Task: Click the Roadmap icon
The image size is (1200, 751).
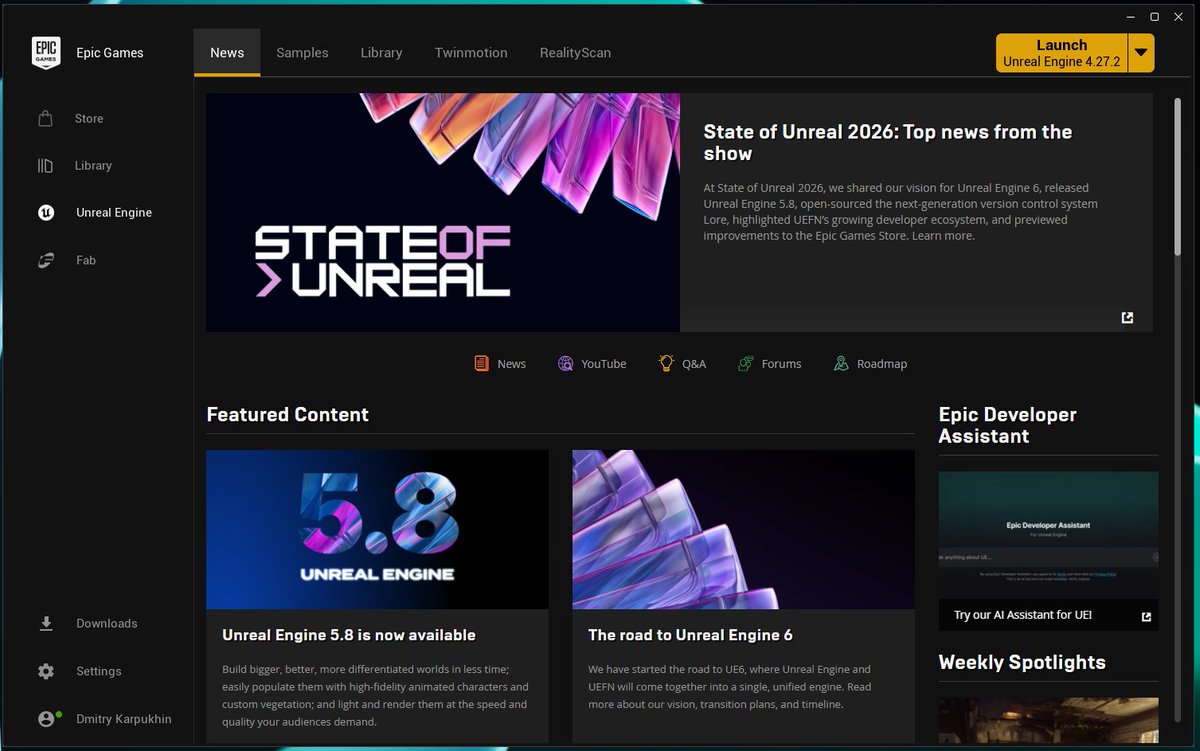Action: pos(841,363)
